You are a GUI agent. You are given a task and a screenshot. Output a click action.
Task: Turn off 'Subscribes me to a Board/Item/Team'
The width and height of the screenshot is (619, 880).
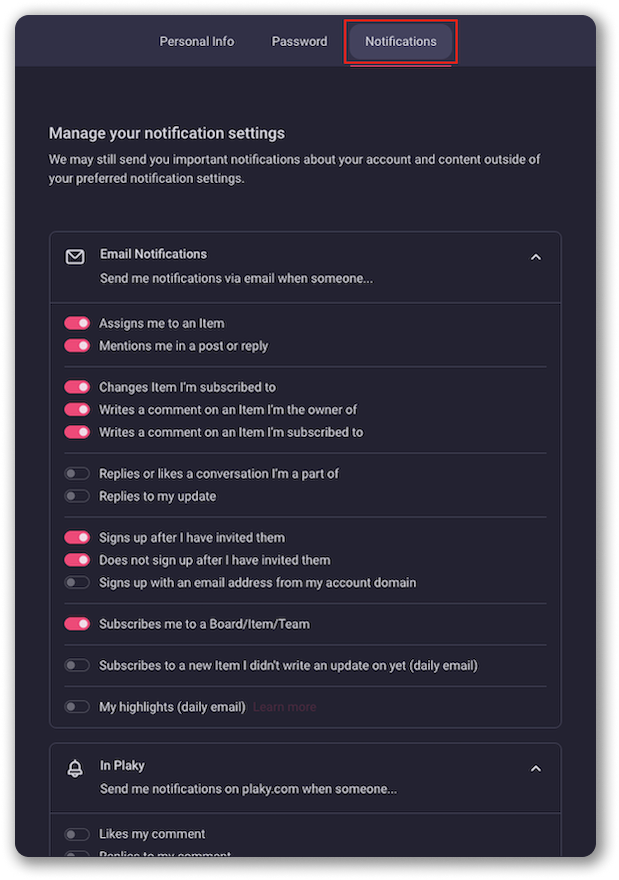(77, 624)
